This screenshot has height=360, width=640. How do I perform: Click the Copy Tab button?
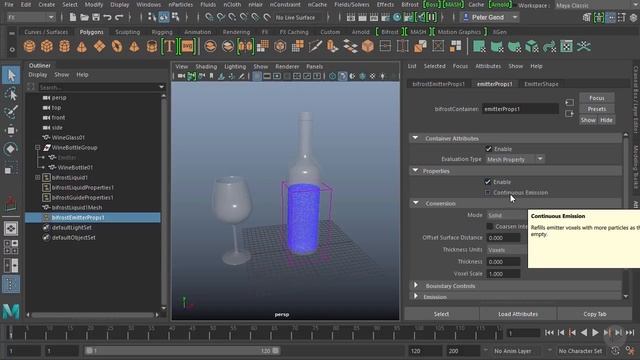point(595,314)
